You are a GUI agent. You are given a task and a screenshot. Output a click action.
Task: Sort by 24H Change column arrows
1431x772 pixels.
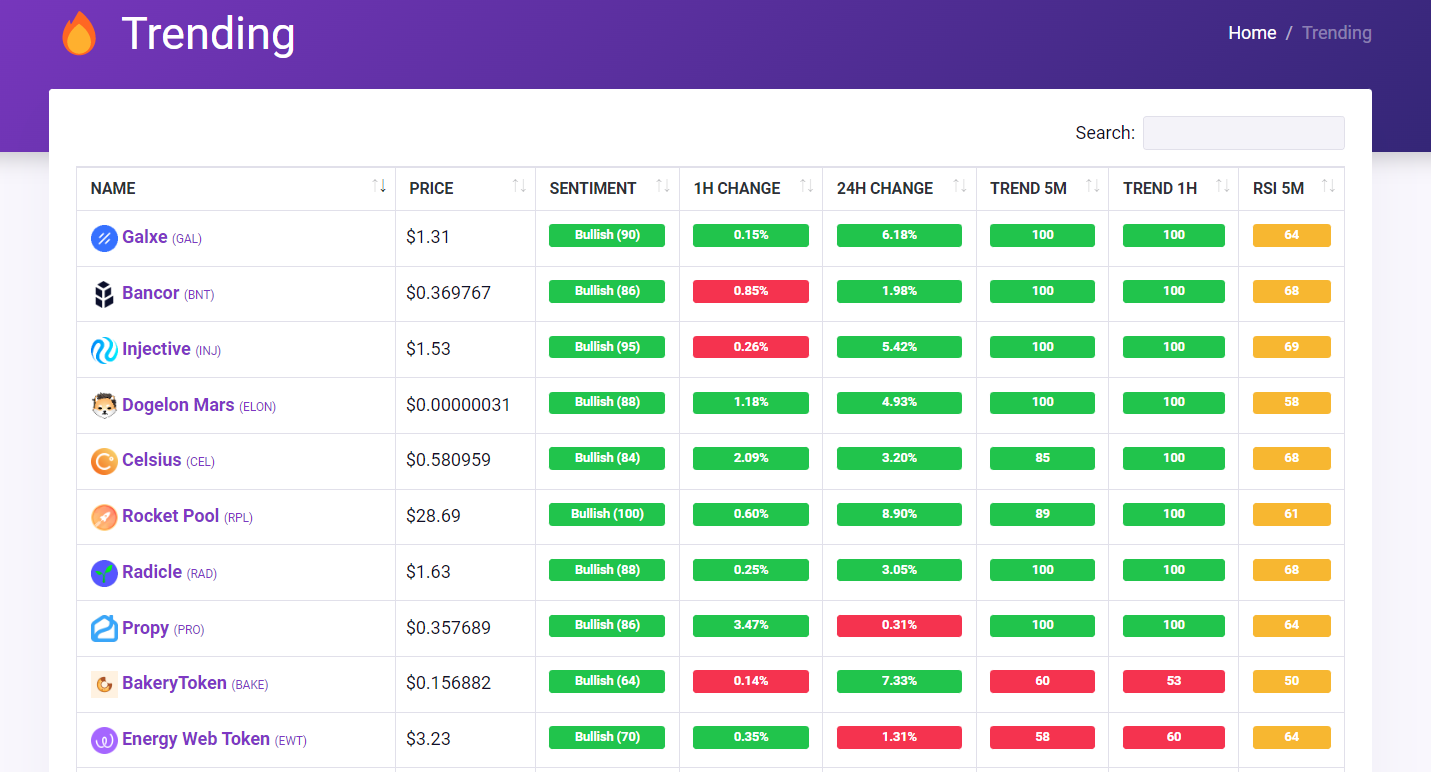coord(960,187)
